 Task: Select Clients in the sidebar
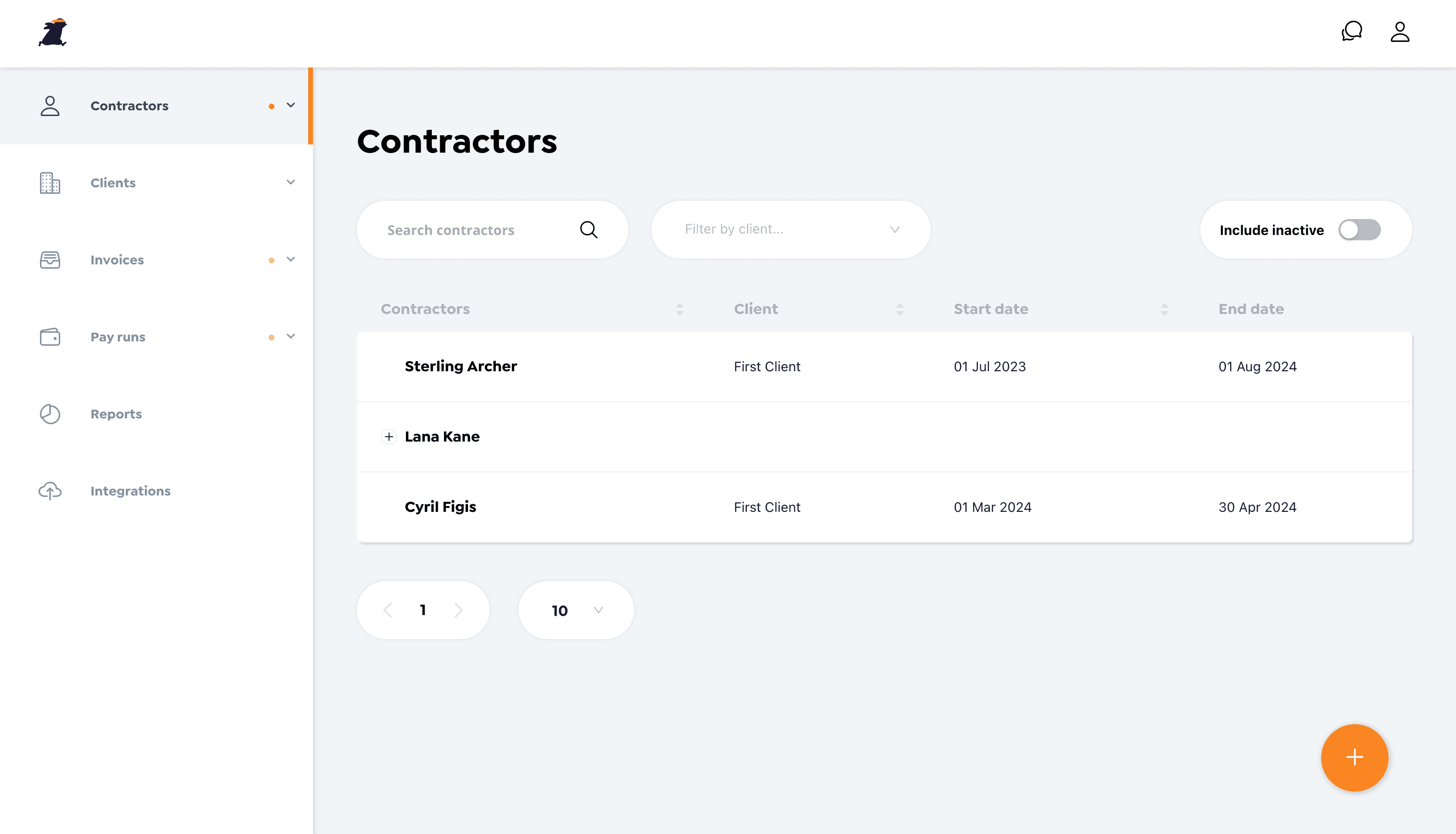point(113,182)
